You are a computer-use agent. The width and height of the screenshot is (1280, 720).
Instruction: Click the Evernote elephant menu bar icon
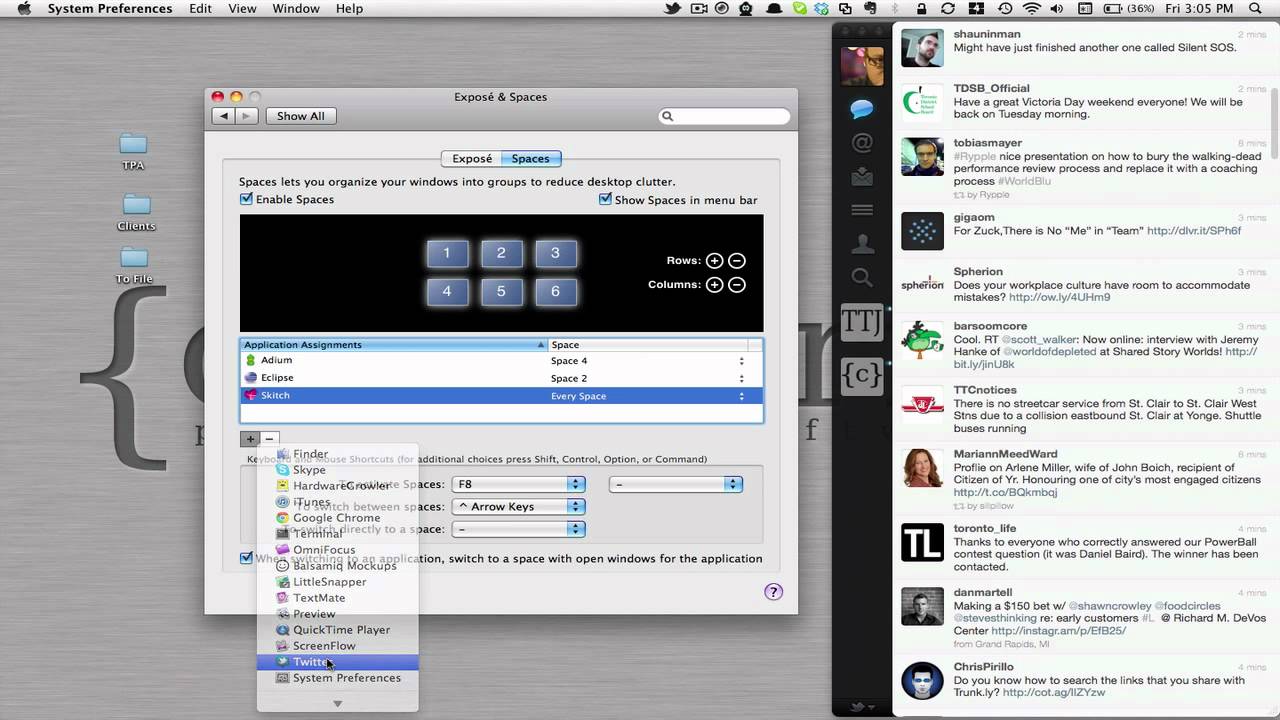pos(871,9)
